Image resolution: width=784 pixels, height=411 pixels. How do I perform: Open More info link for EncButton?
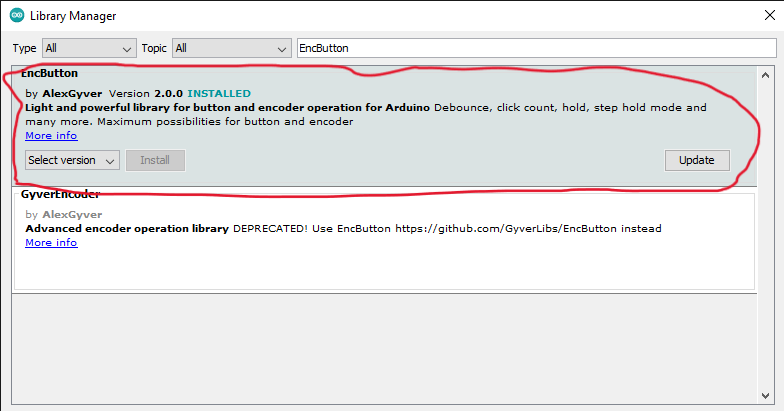pos(51,136)
